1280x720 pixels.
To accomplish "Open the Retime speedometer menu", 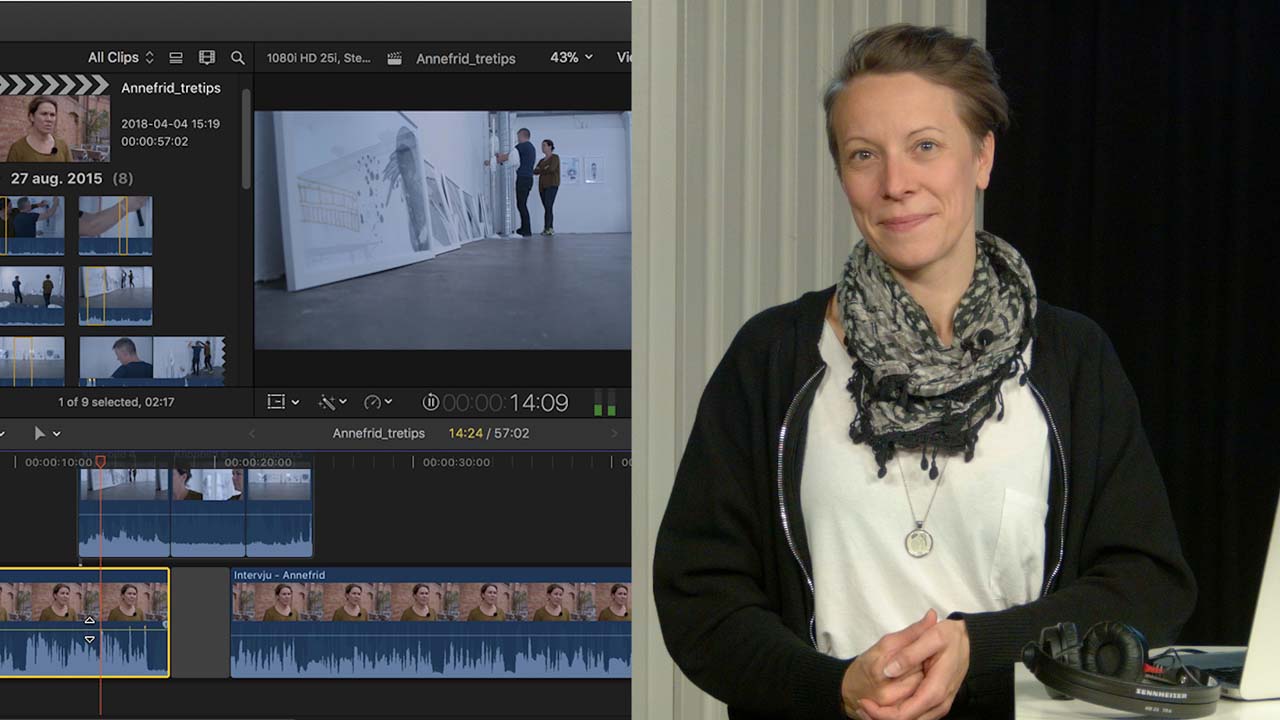I will [x=378, y=402].
